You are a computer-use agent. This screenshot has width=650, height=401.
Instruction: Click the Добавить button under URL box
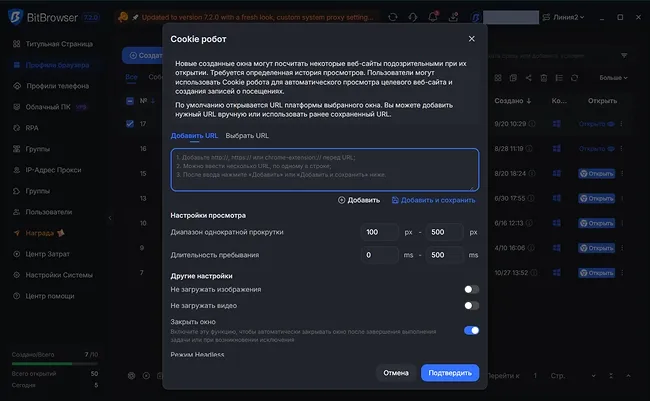359,200
